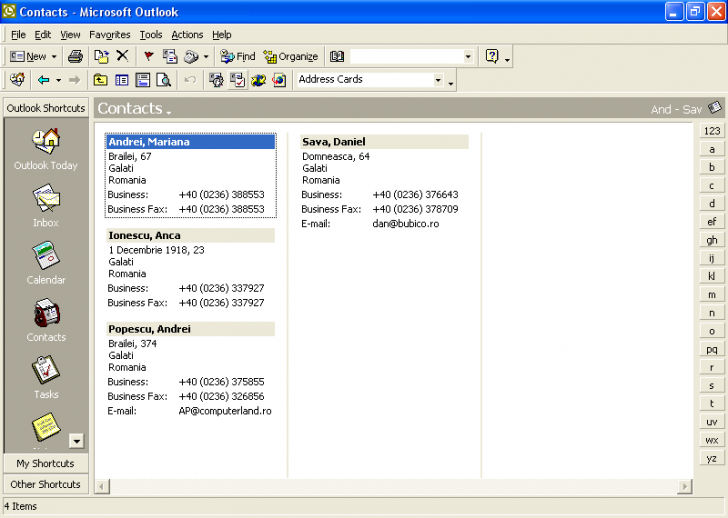This screenshot has height=518, width=728.
Task: Click the Find button
Action: tap(238, 57)
